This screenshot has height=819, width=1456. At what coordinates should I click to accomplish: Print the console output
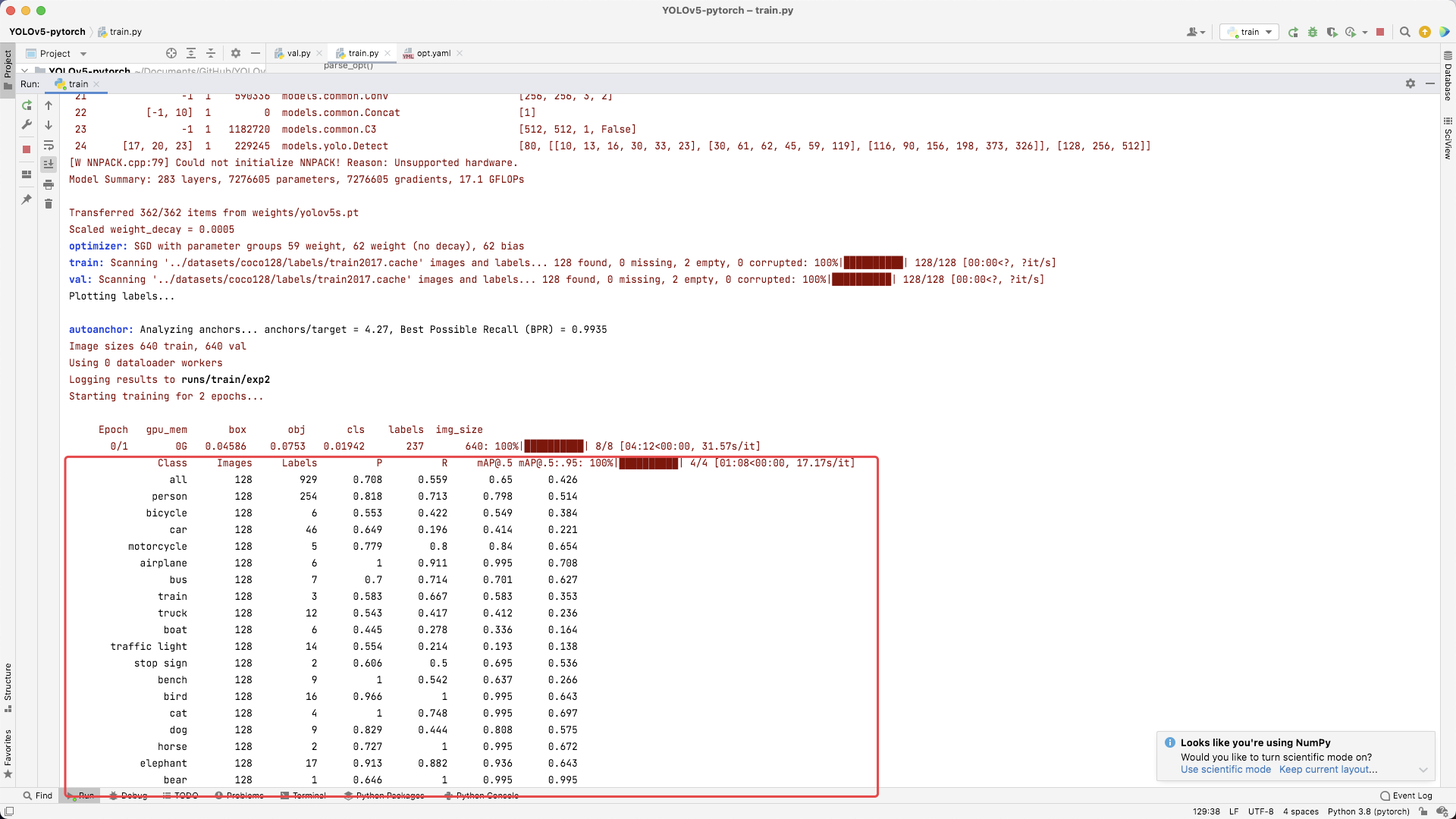tap(49, 184)
